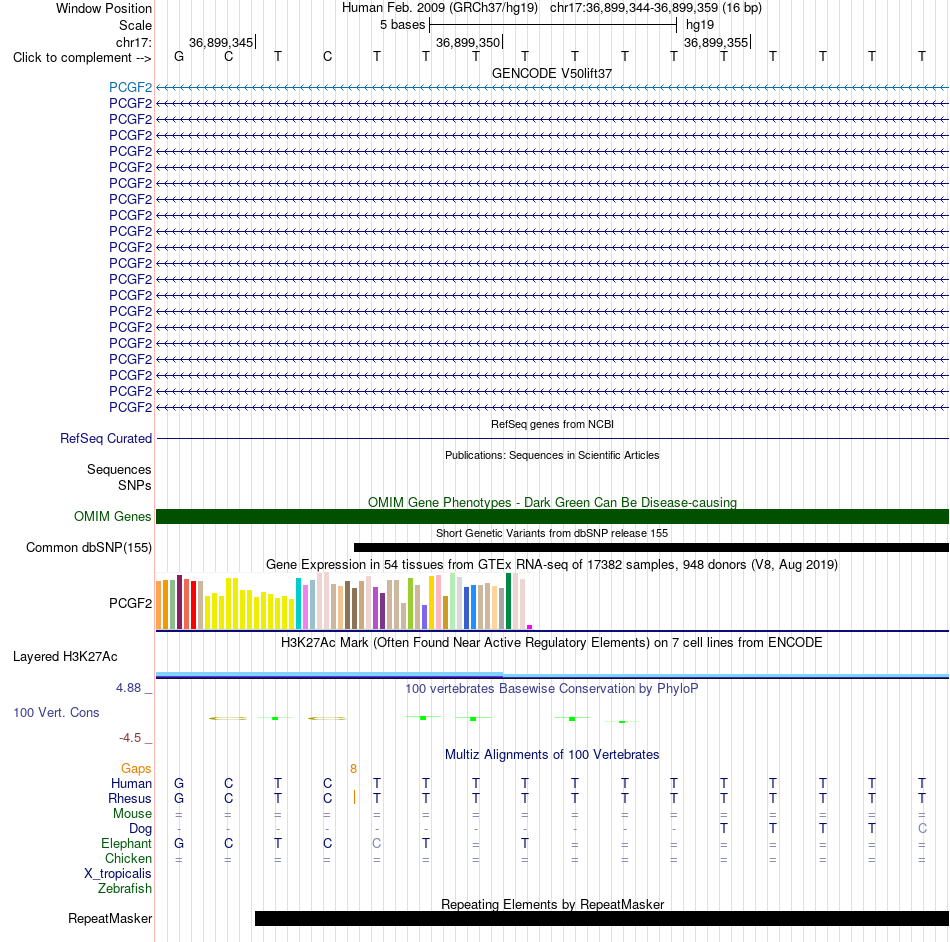Select the Mouse alignment row label
The image size is (950, 942).
[132, 814]
